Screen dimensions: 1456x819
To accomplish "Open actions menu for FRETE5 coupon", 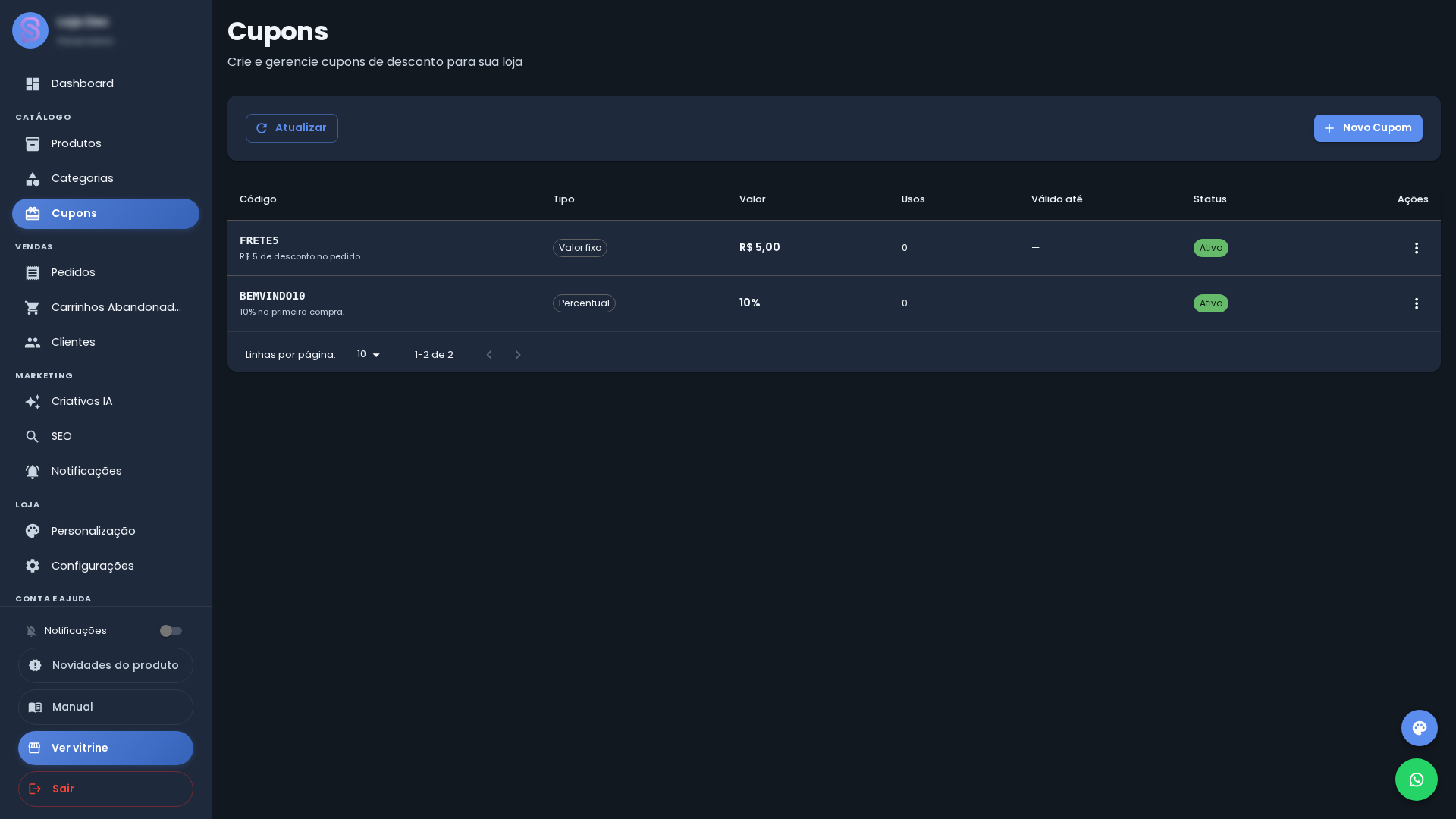I will tap(1416, 248).
